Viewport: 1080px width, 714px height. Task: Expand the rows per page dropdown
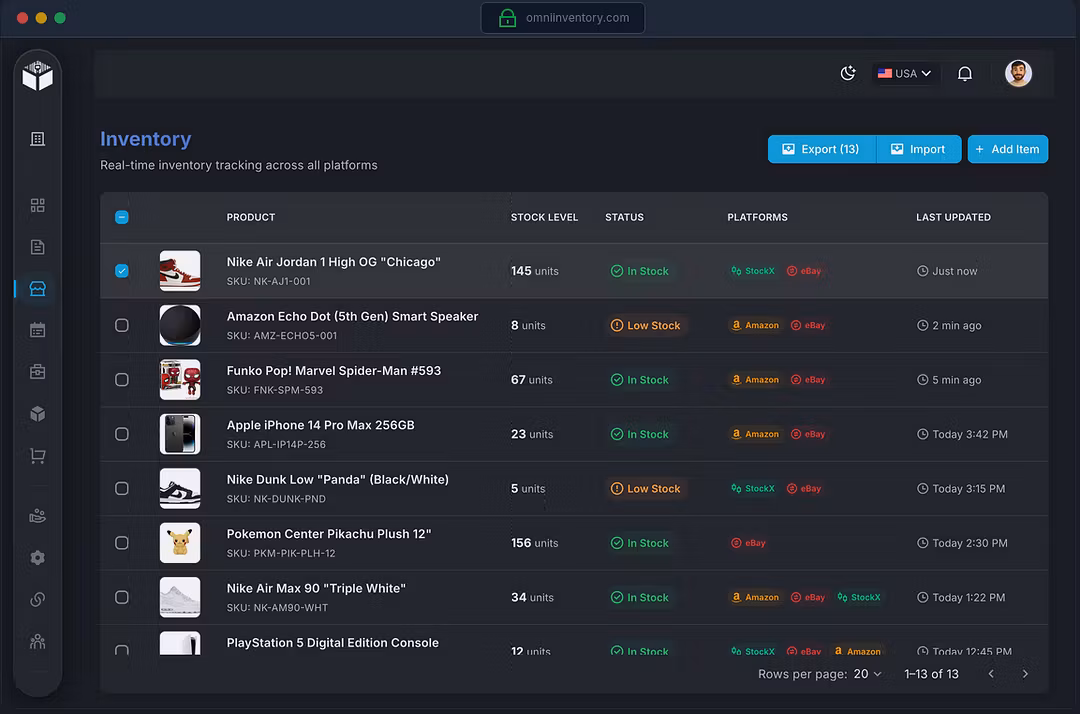(867, 674)
